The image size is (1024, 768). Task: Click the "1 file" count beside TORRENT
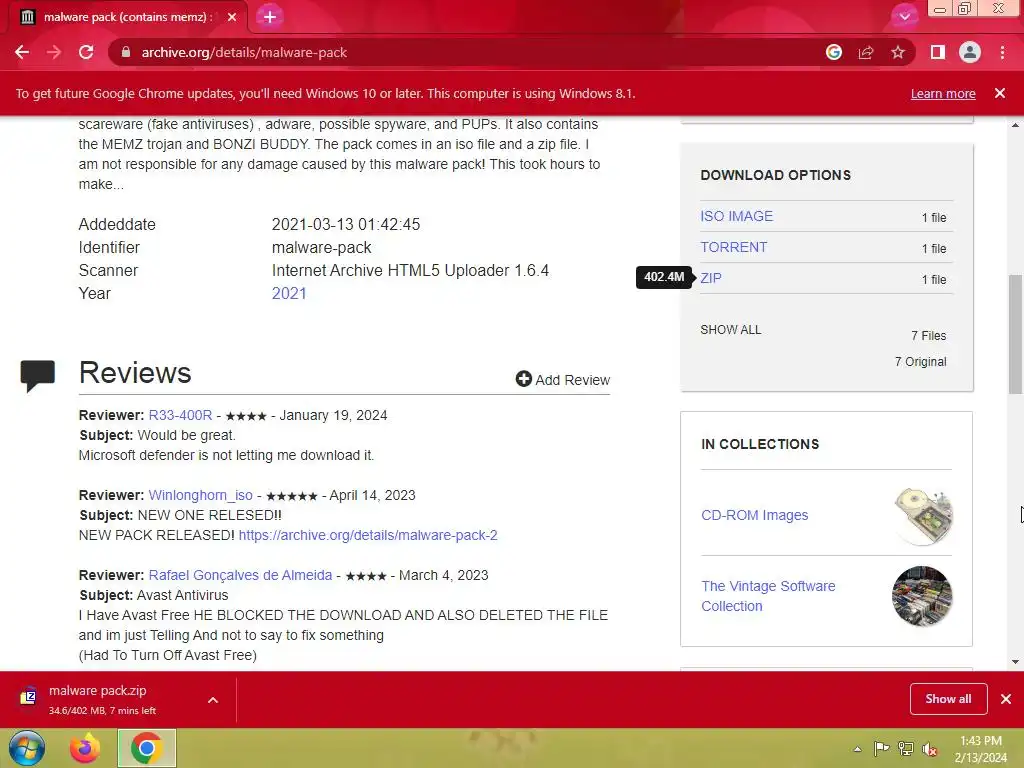coord(934,249)
